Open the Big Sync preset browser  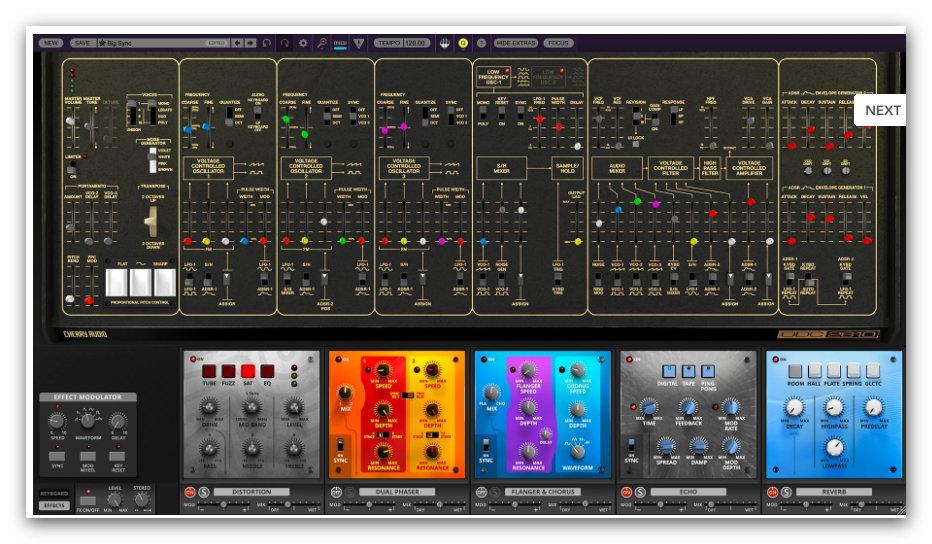click(x=163, y=43)
